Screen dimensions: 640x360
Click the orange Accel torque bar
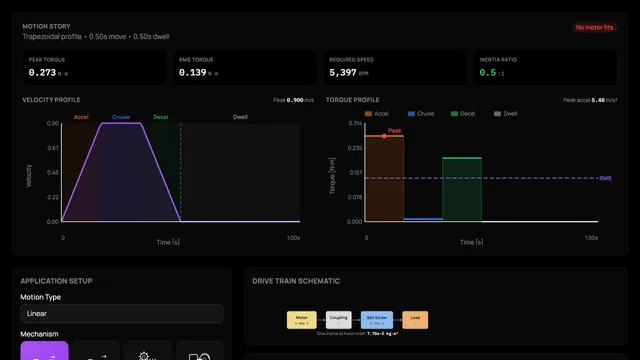(x=384, y=179)
